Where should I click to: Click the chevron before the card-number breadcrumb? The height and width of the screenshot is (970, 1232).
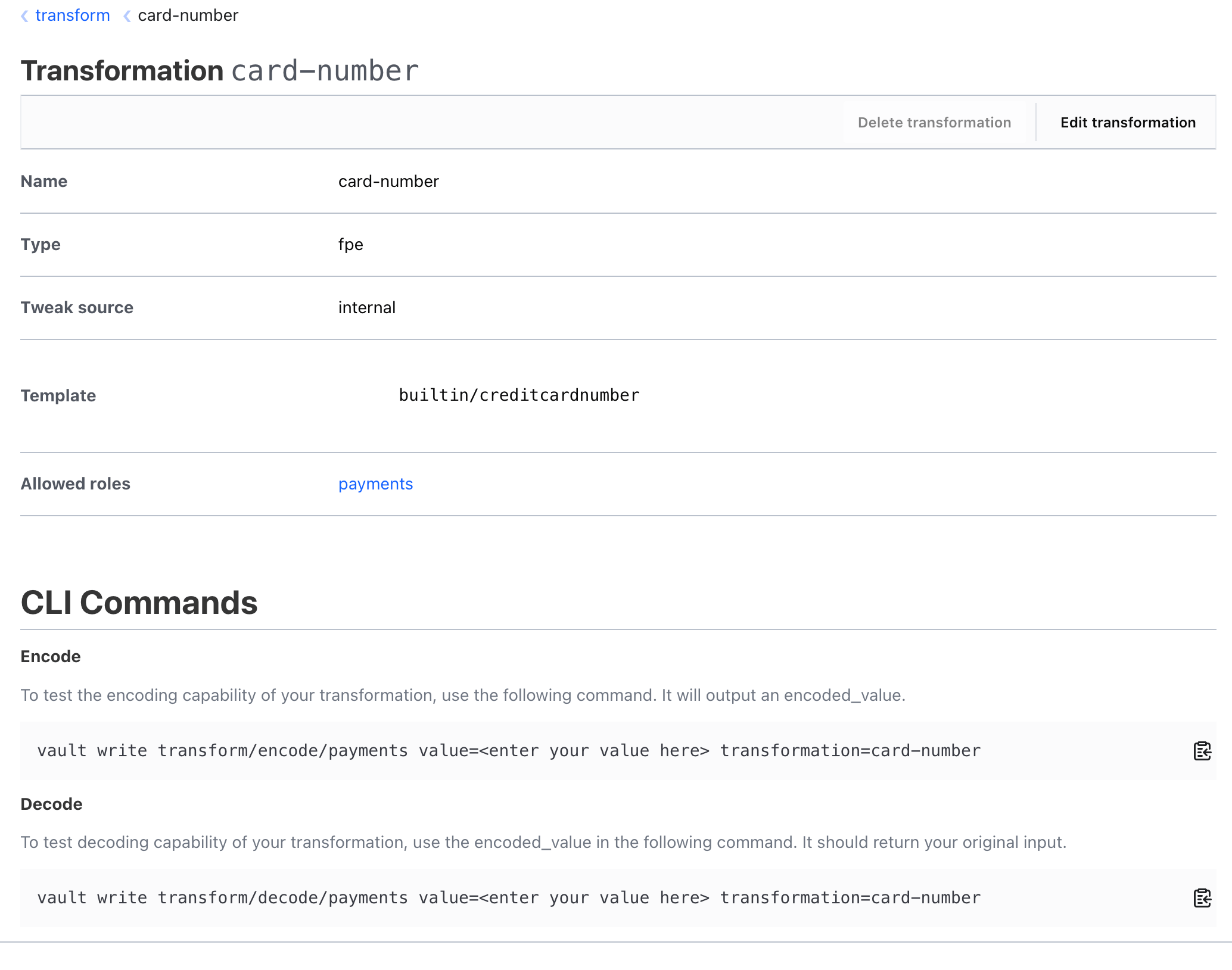(x=127, y=16)
